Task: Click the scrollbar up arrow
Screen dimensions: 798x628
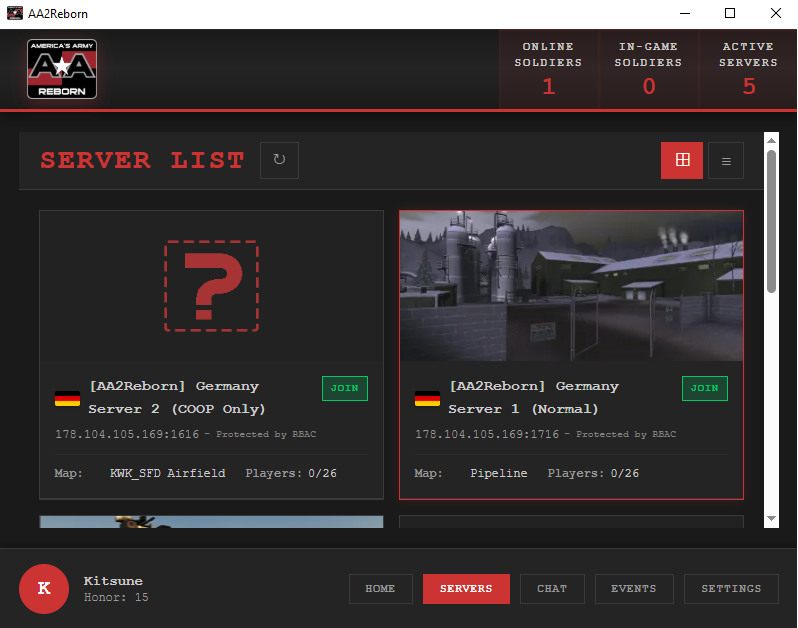Action: click(x=772, y=140)
